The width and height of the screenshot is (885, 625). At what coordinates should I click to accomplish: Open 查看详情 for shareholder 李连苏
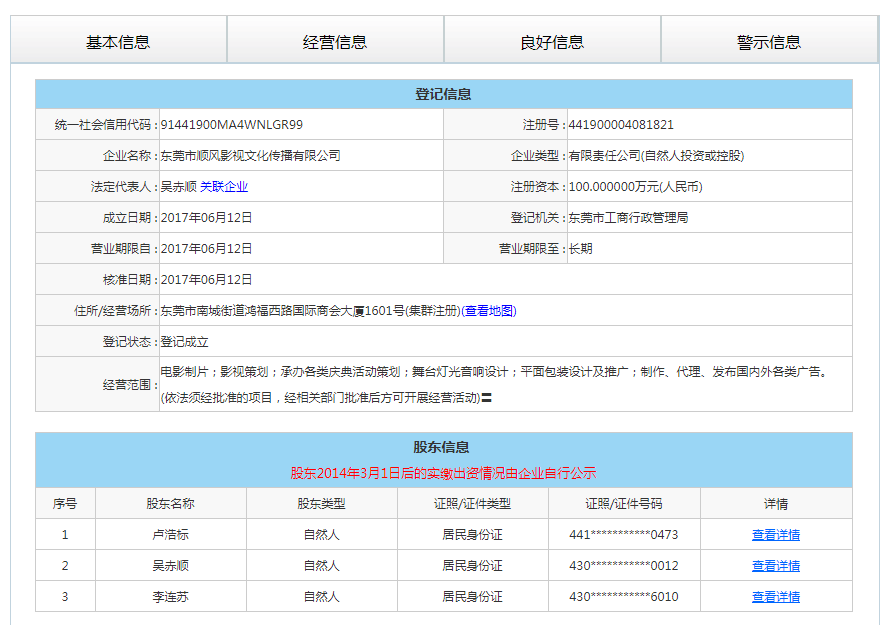tap(775, 597)
